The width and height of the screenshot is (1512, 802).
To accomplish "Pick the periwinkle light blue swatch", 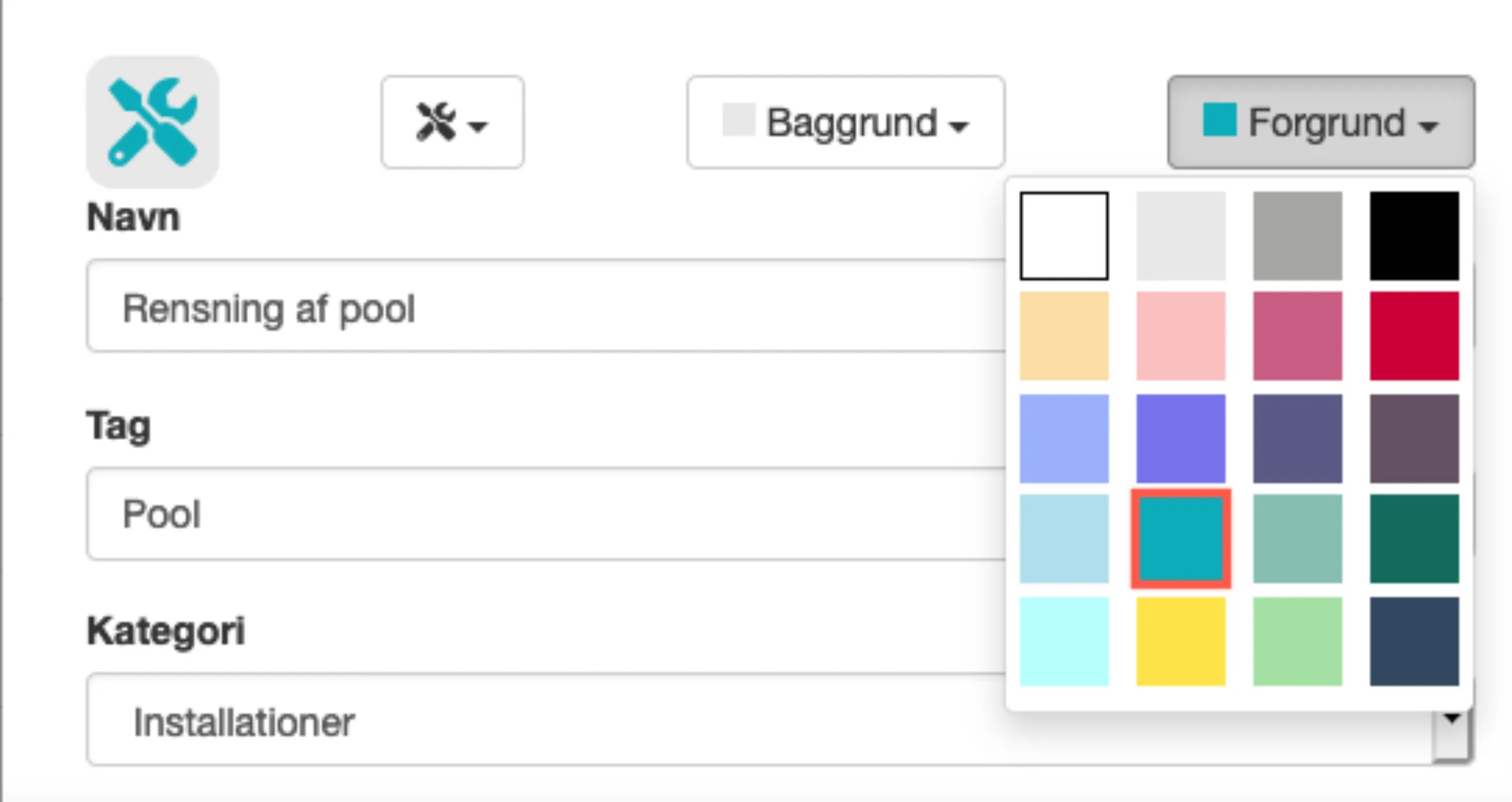I will coord(1064,438).
